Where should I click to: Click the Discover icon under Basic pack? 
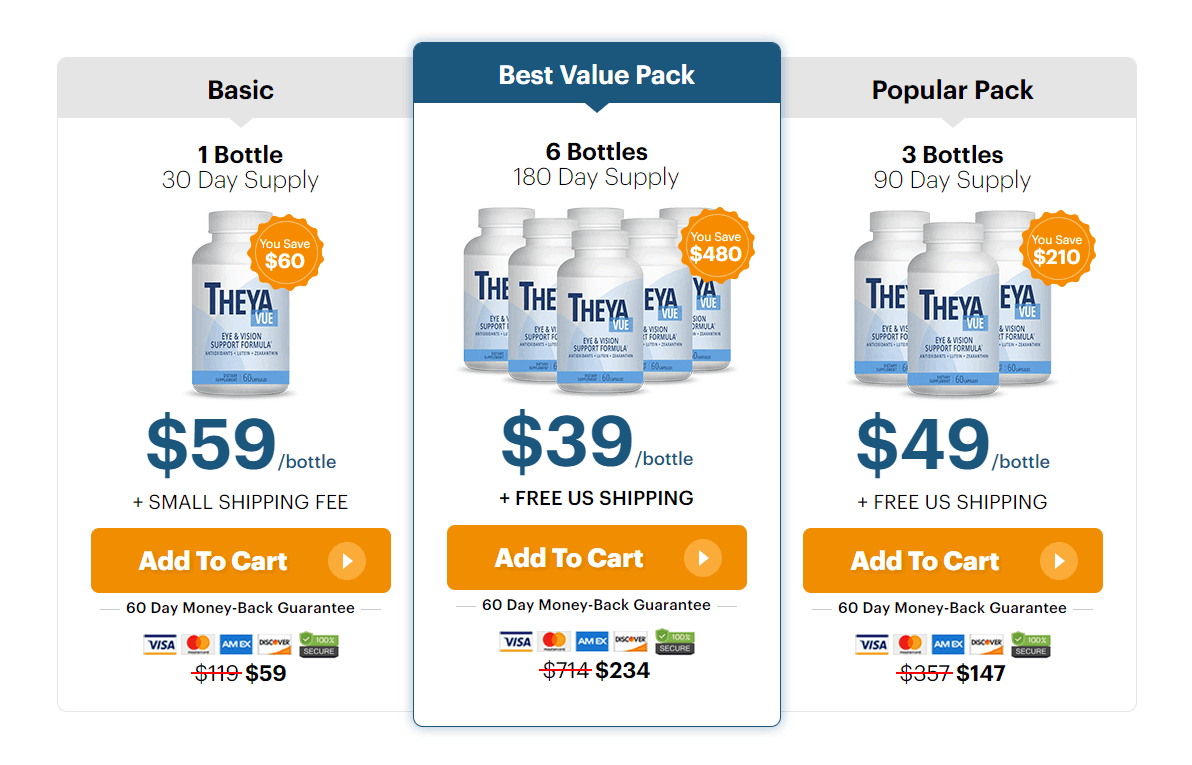click(x=273, y=644)
